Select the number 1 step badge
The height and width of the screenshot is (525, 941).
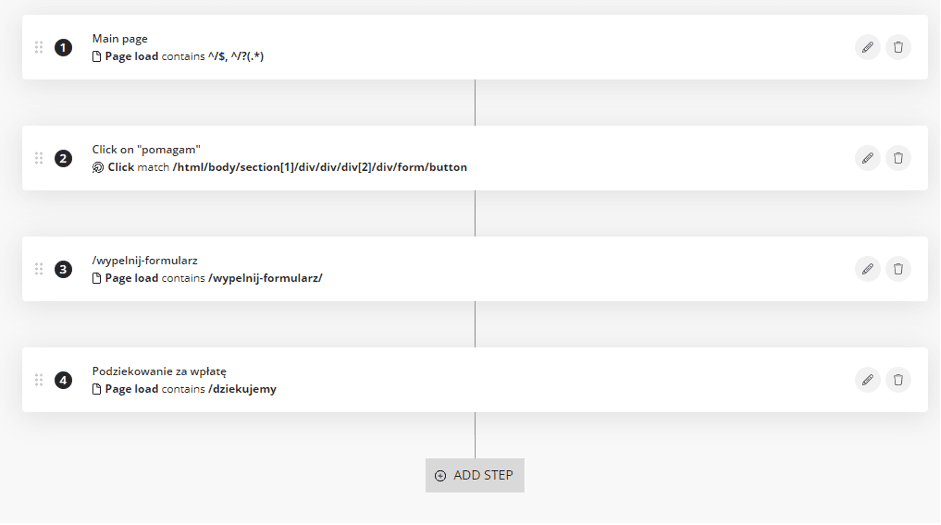[x=63, y=47]
